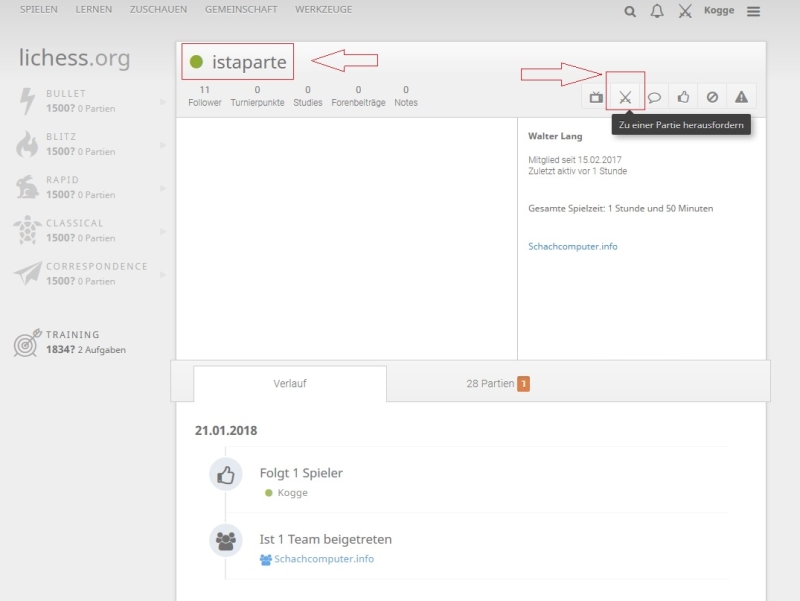Screen dimensions: 800x601
Task: Click the name Walter Lang
Action: click(555, 136)
